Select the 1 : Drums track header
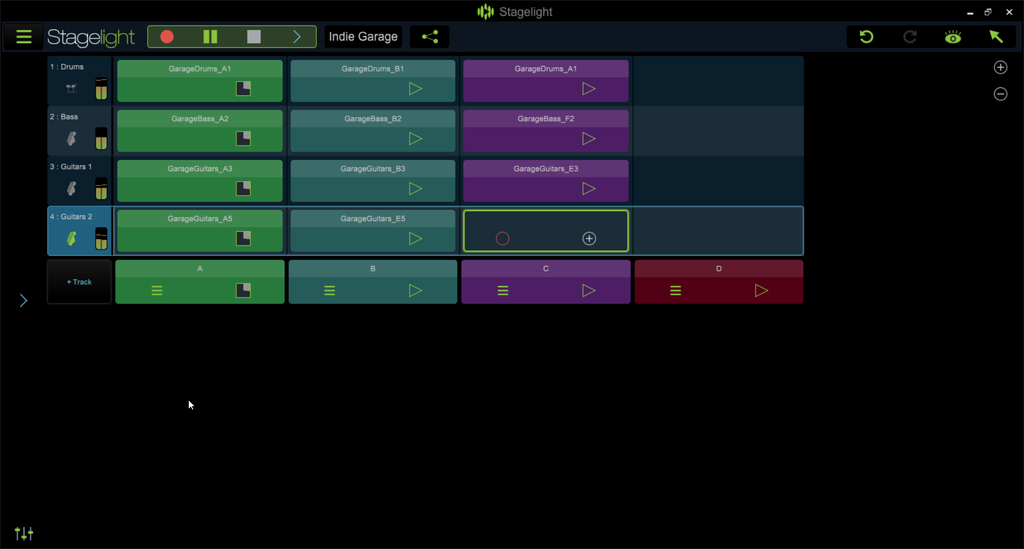Image resolution: width=1024 pixels, height=549 pixels. [79, 81]
